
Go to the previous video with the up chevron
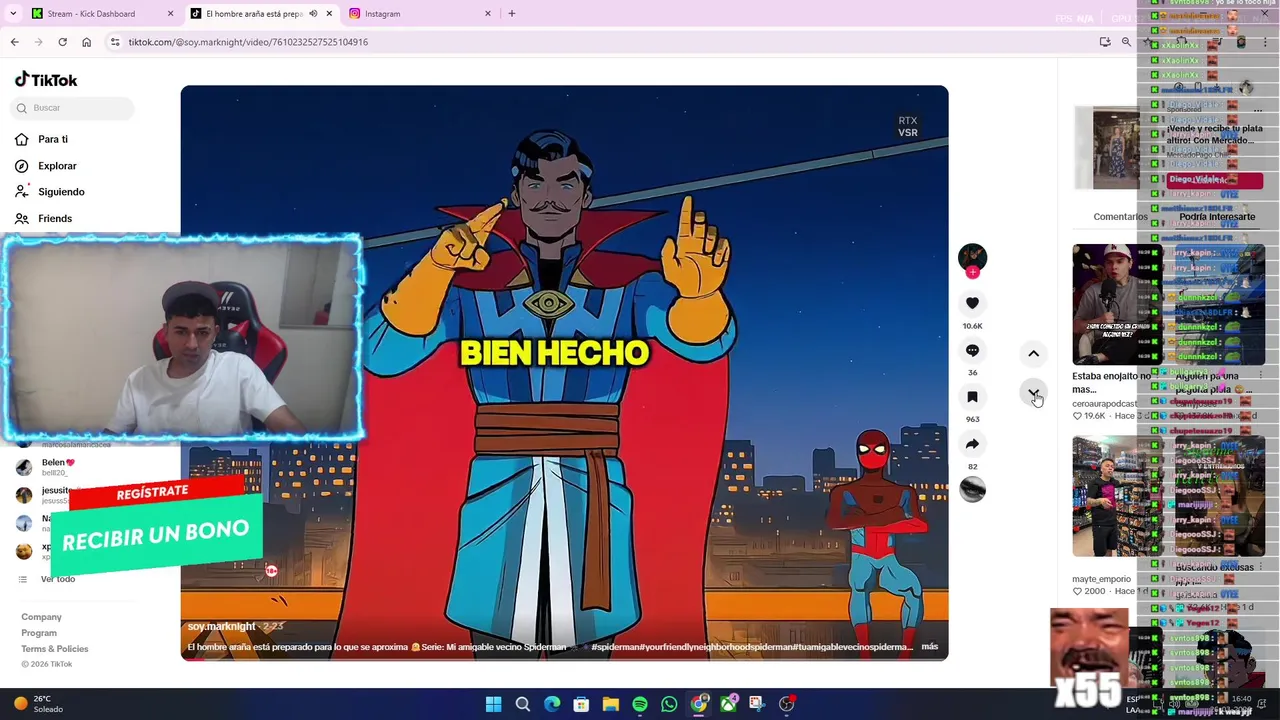1034,353
